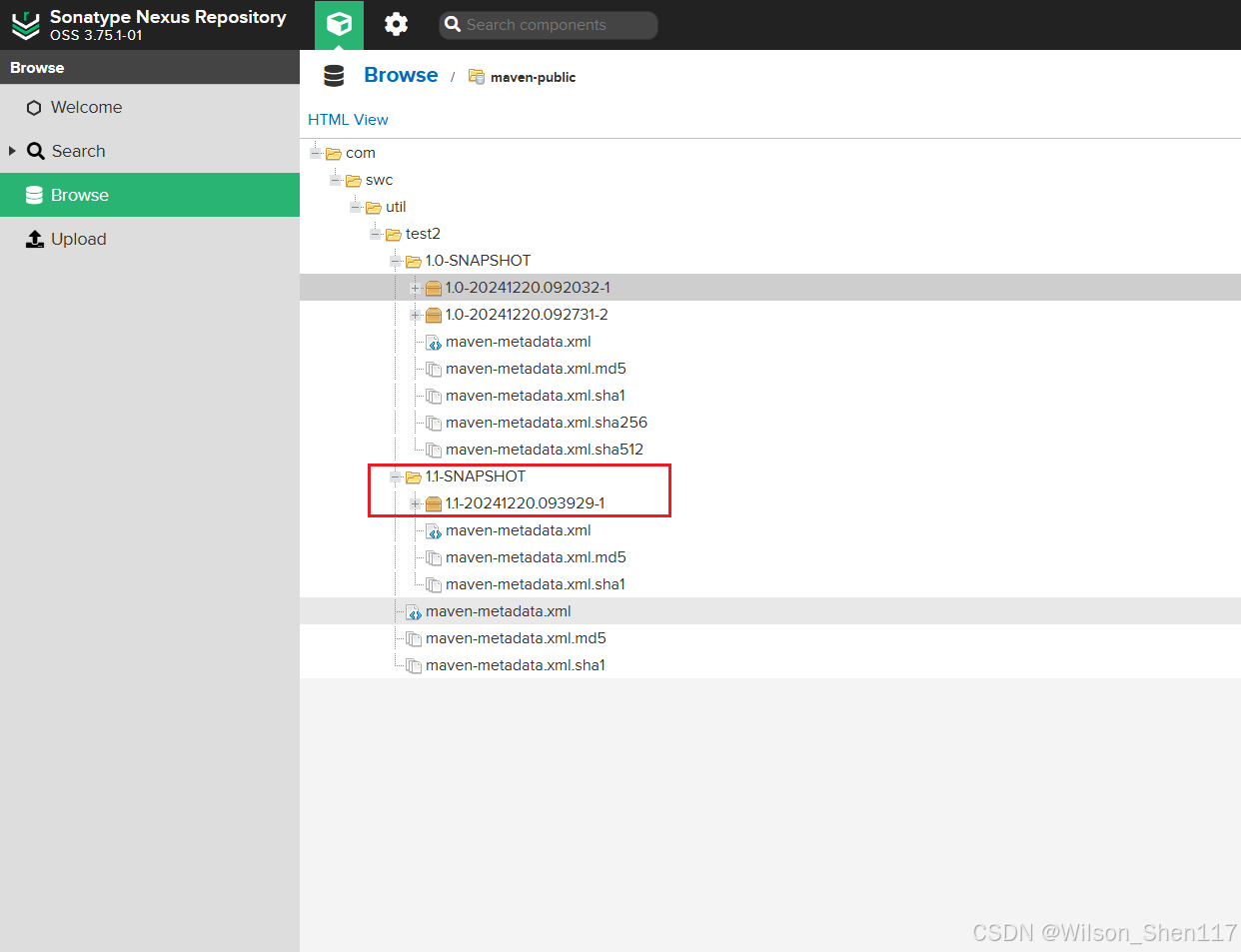This screenshot has width=1241, height=952.
Task: Open the HTML View link
Action: 348,119
